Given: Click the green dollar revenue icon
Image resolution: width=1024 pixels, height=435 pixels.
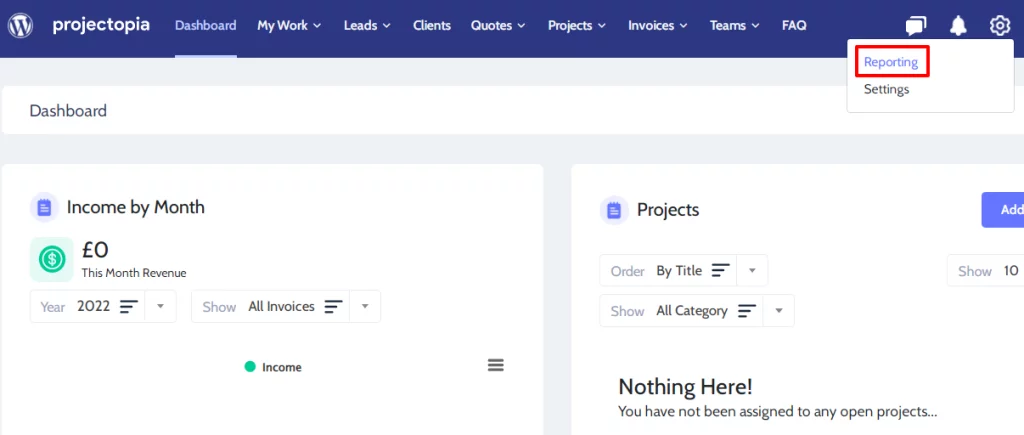Looking at the screenshot, I should tap(52, 259).
